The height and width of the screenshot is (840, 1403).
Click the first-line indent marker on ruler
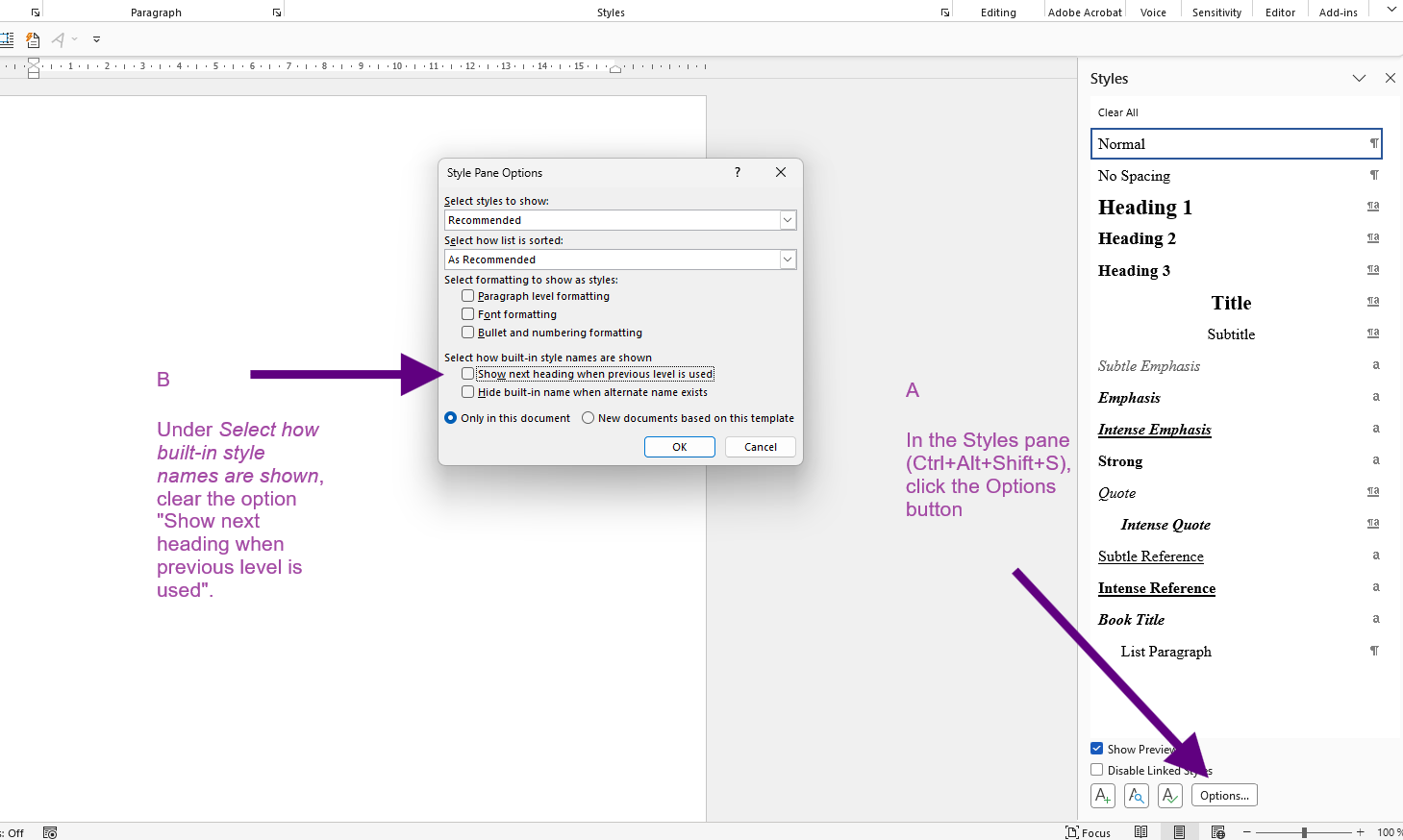[34, 62]
